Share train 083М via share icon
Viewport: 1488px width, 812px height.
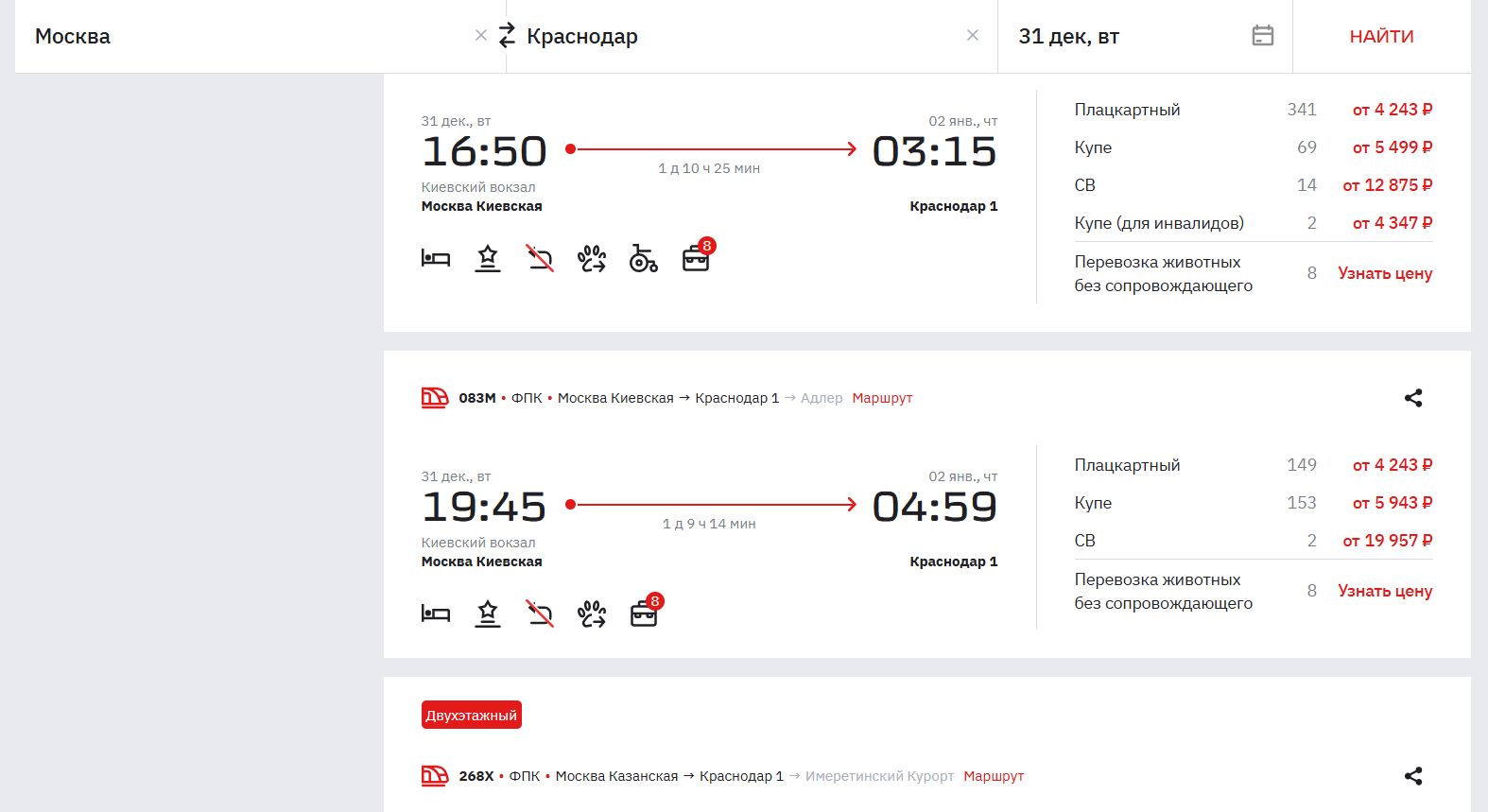click(1413, 398)
